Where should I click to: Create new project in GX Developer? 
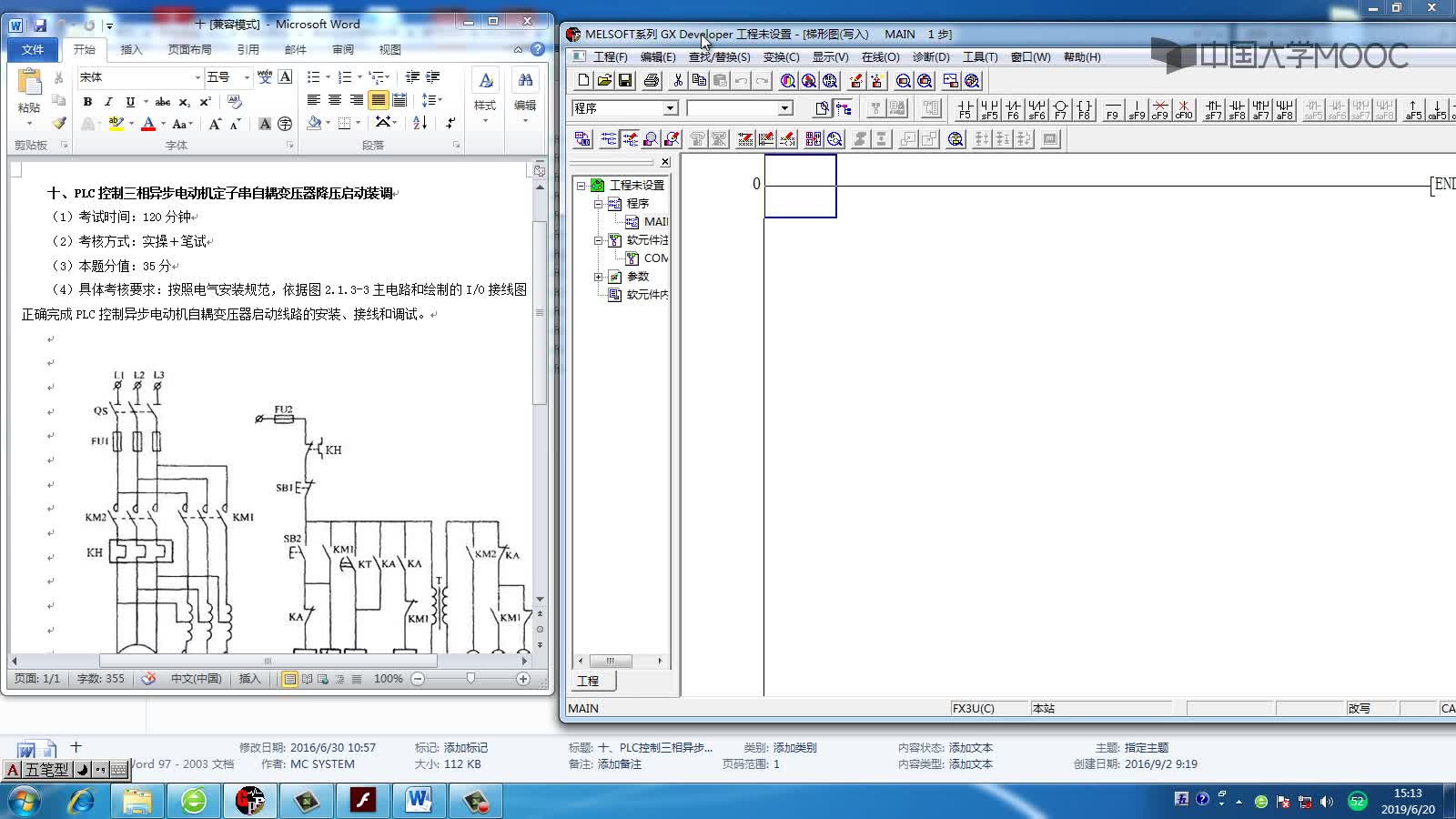583,80
